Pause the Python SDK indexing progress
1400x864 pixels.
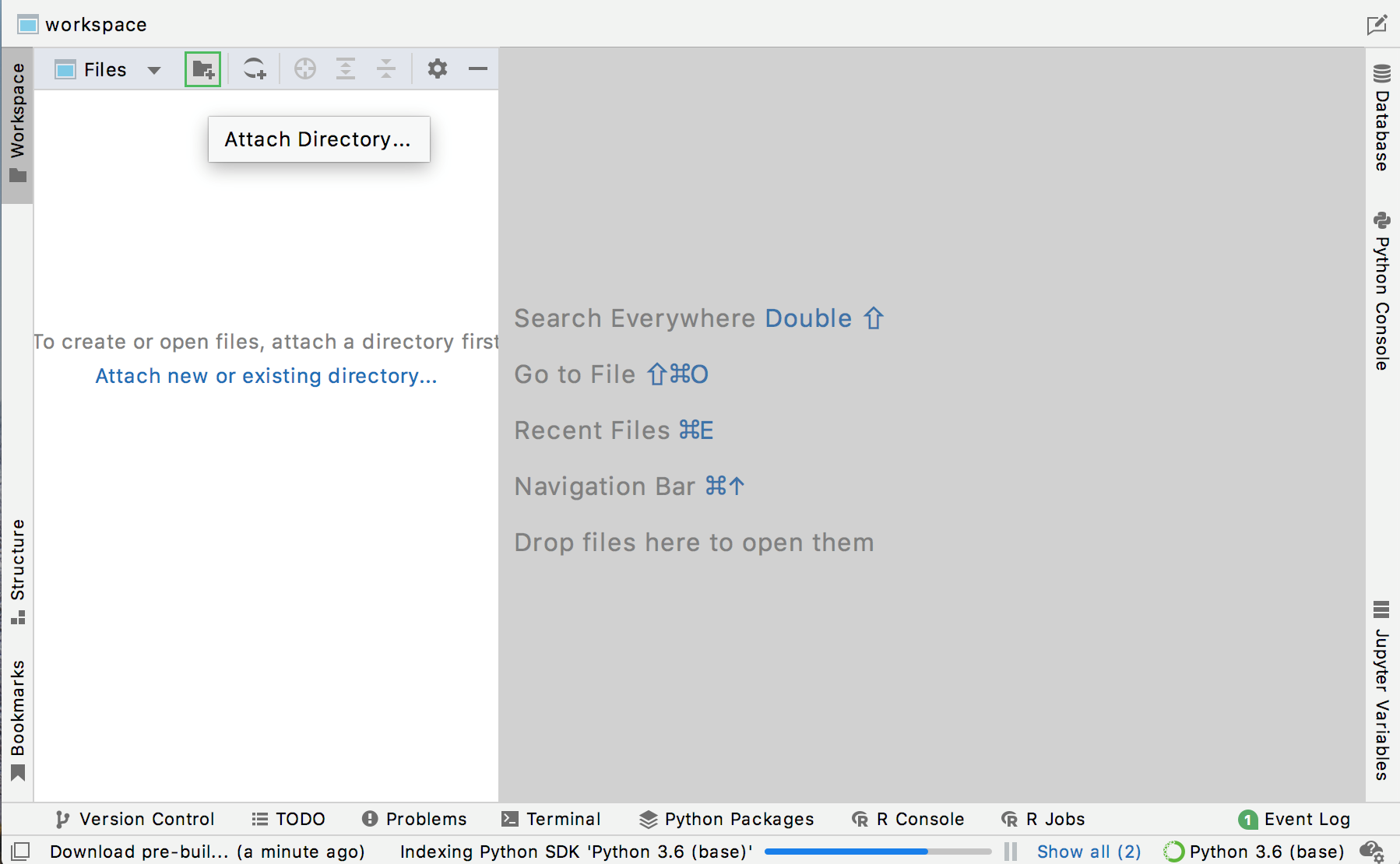(1010, 852)
